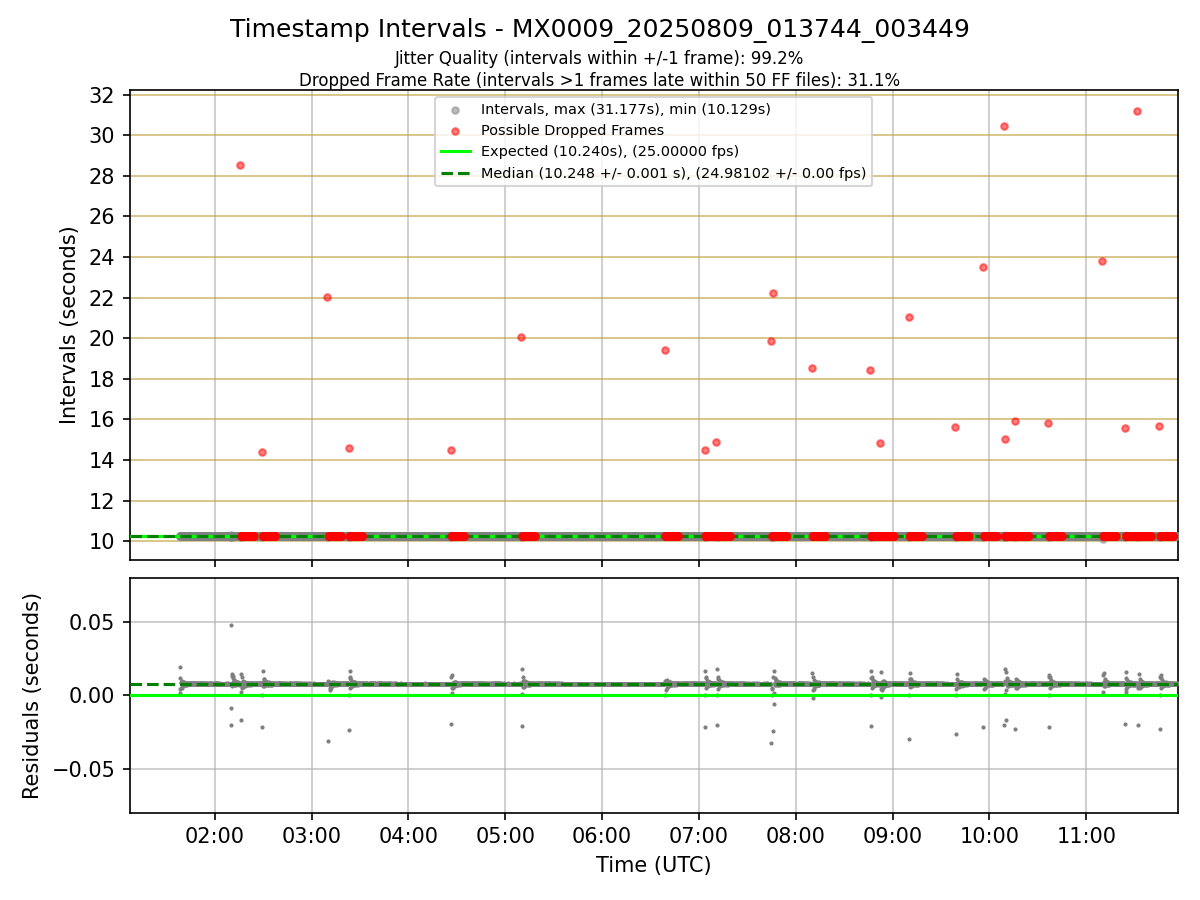Select the 23.5-second red point before 10:00
This screenshot has height=900, width=1200.
983,267
